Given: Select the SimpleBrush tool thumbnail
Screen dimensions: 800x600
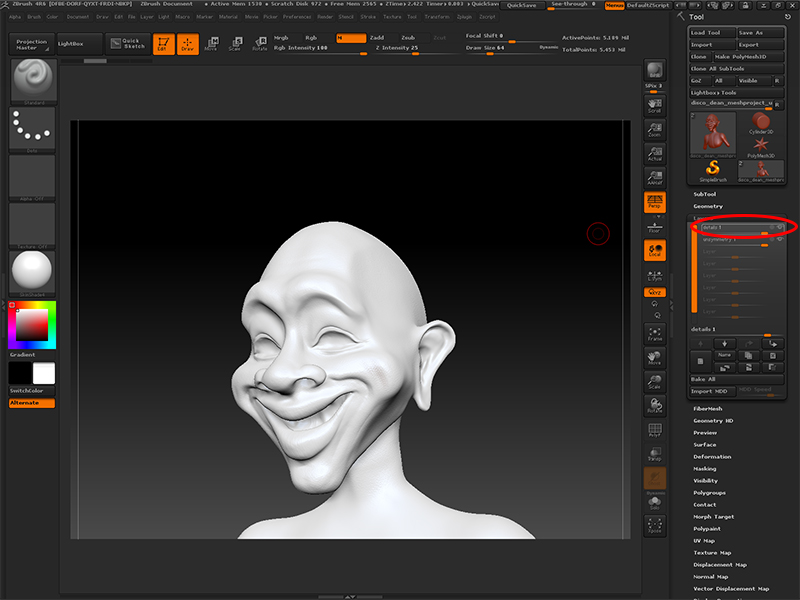Looking at the screenshot, I should [713, 171].
